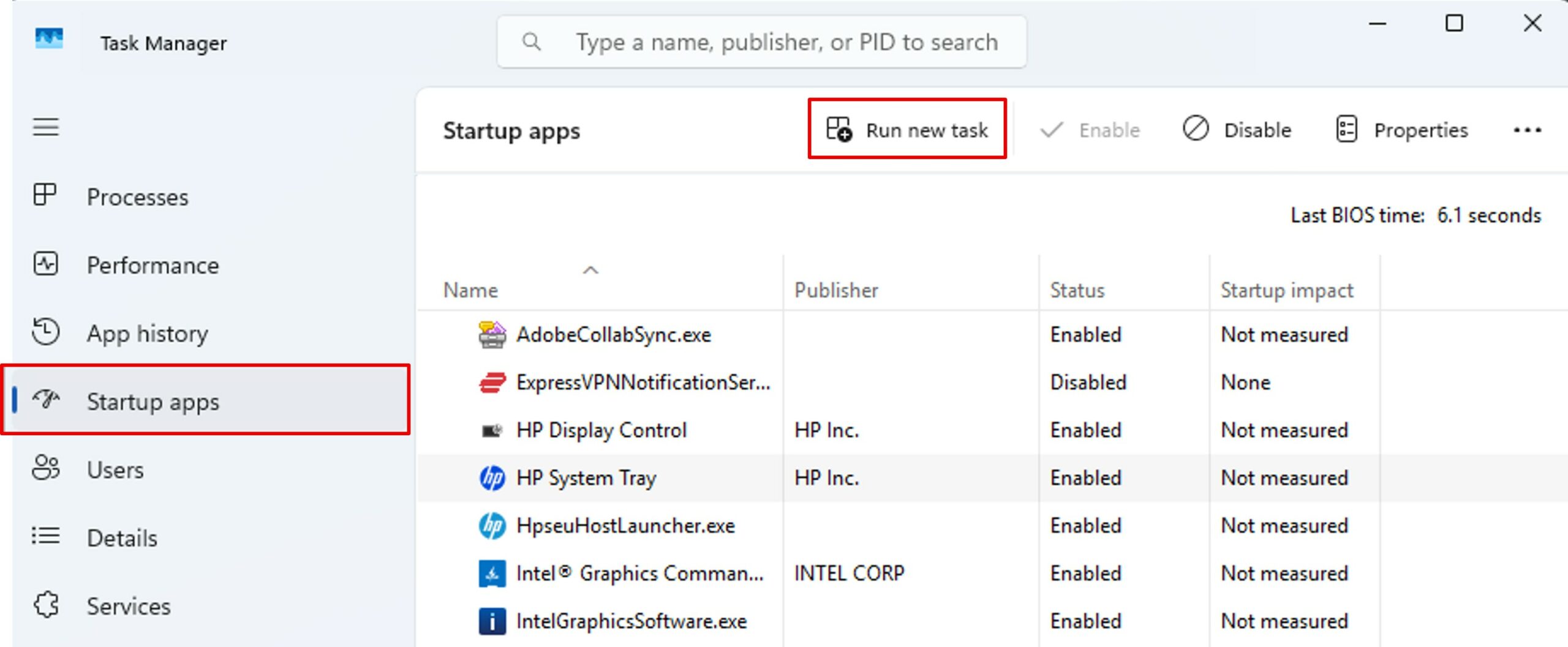Image resolution: width=1568 pixels, height=647 pixels.
Task: Click Last BIOS time value
Action: (x=1488, y=215)
